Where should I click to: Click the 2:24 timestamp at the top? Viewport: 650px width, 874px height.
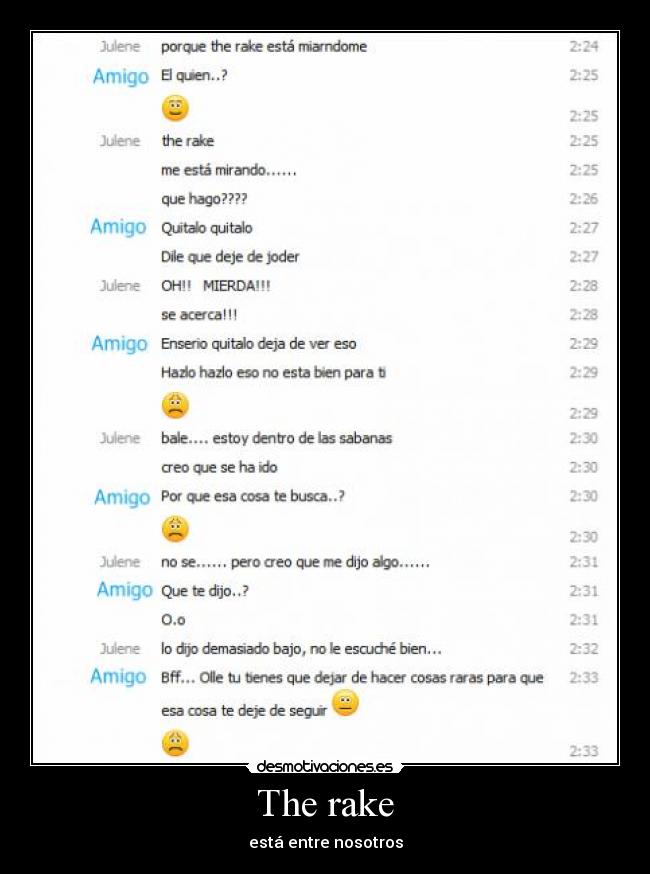tap(584, 46)
